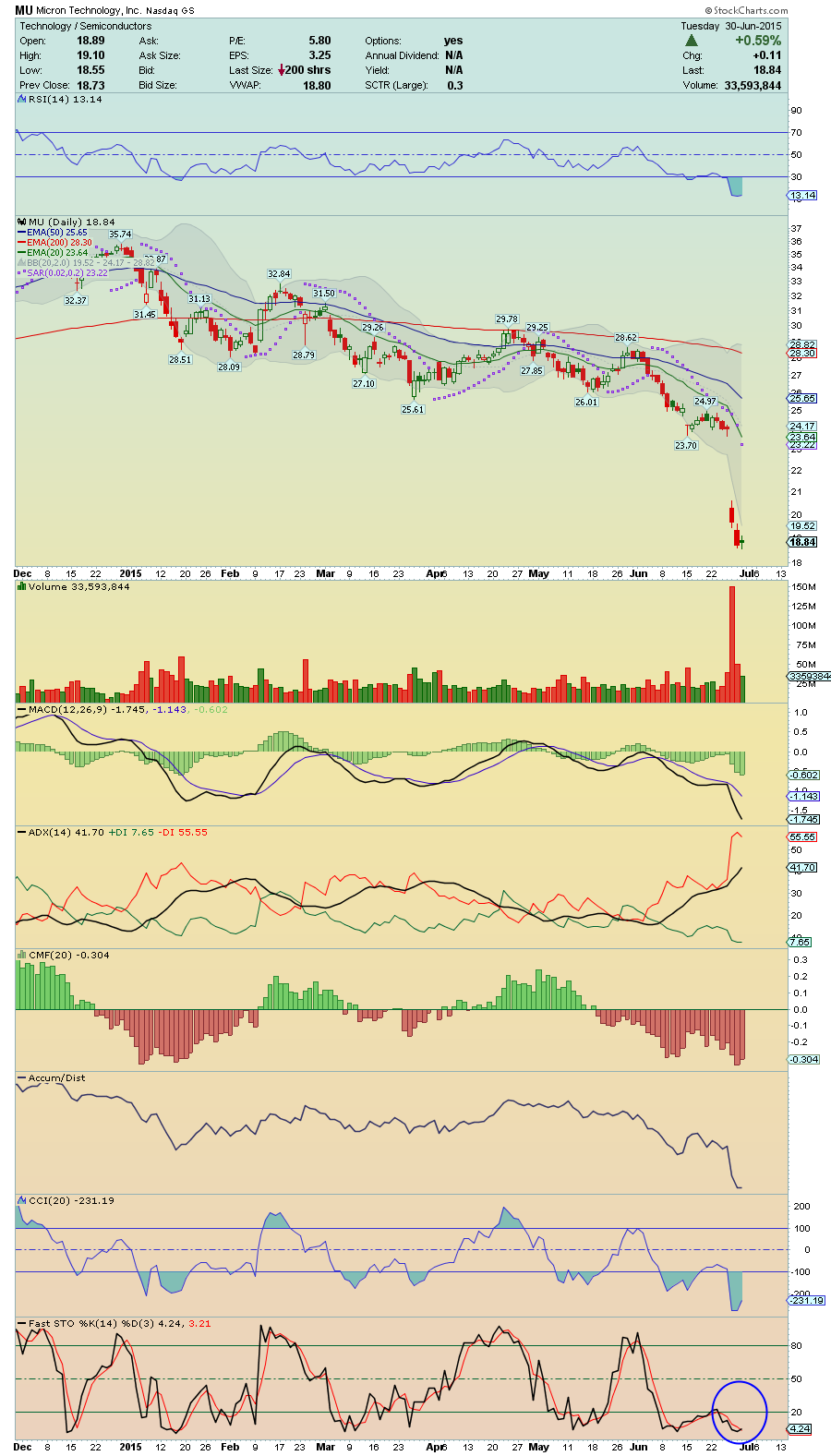Click the High value 19.10
Screen dimensions: 831x1456
[x=90, y=55]
